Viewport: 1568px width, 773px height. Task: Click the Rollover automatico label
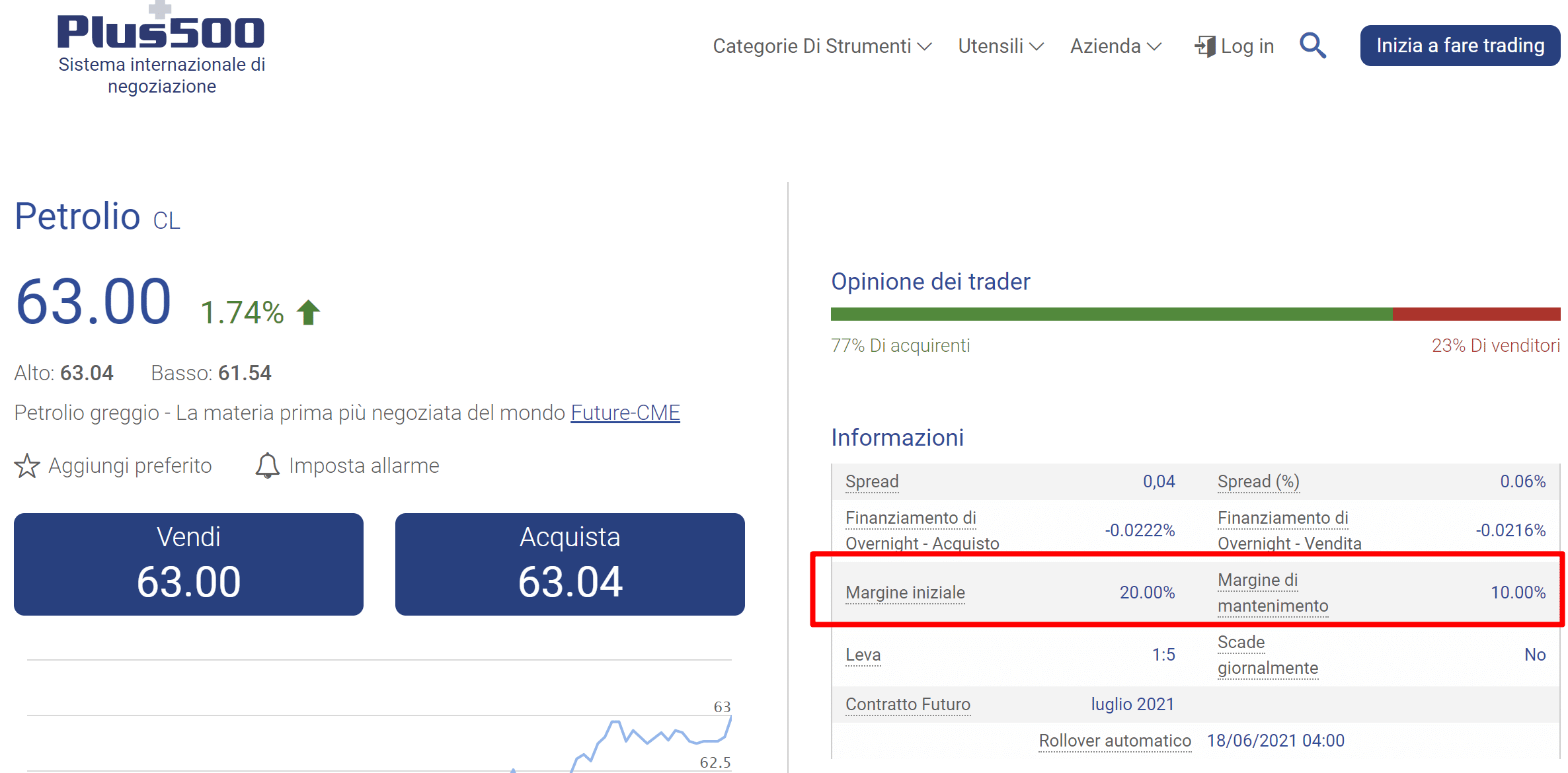(1115, 741)
